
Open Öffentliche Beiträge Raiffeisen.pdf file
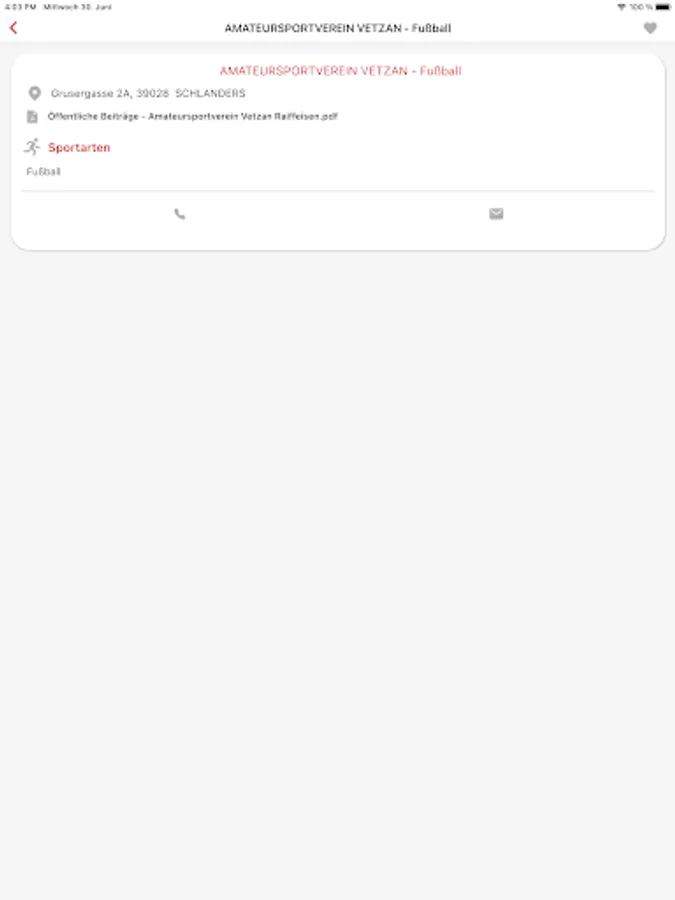tap(192, 116)
